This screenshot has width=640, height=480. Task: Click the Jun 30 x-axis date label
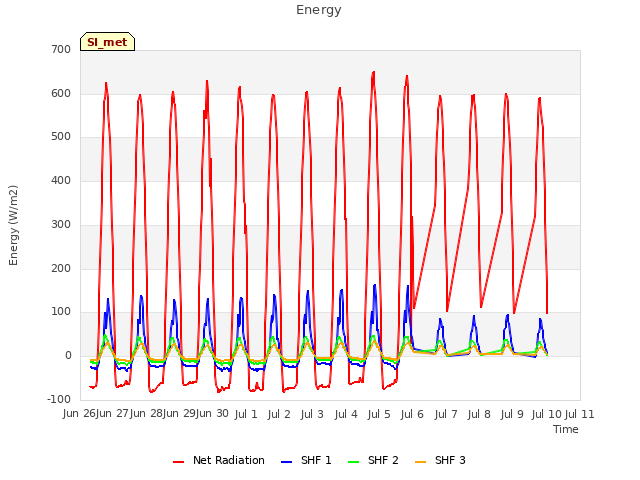212,414
